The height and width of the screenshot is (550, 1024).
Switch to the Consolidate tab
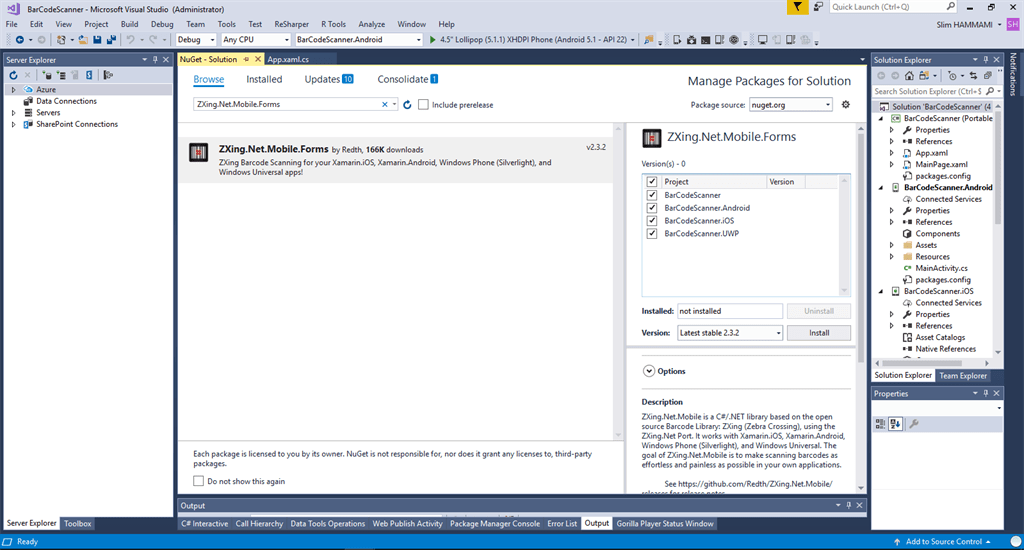(408, 80)
